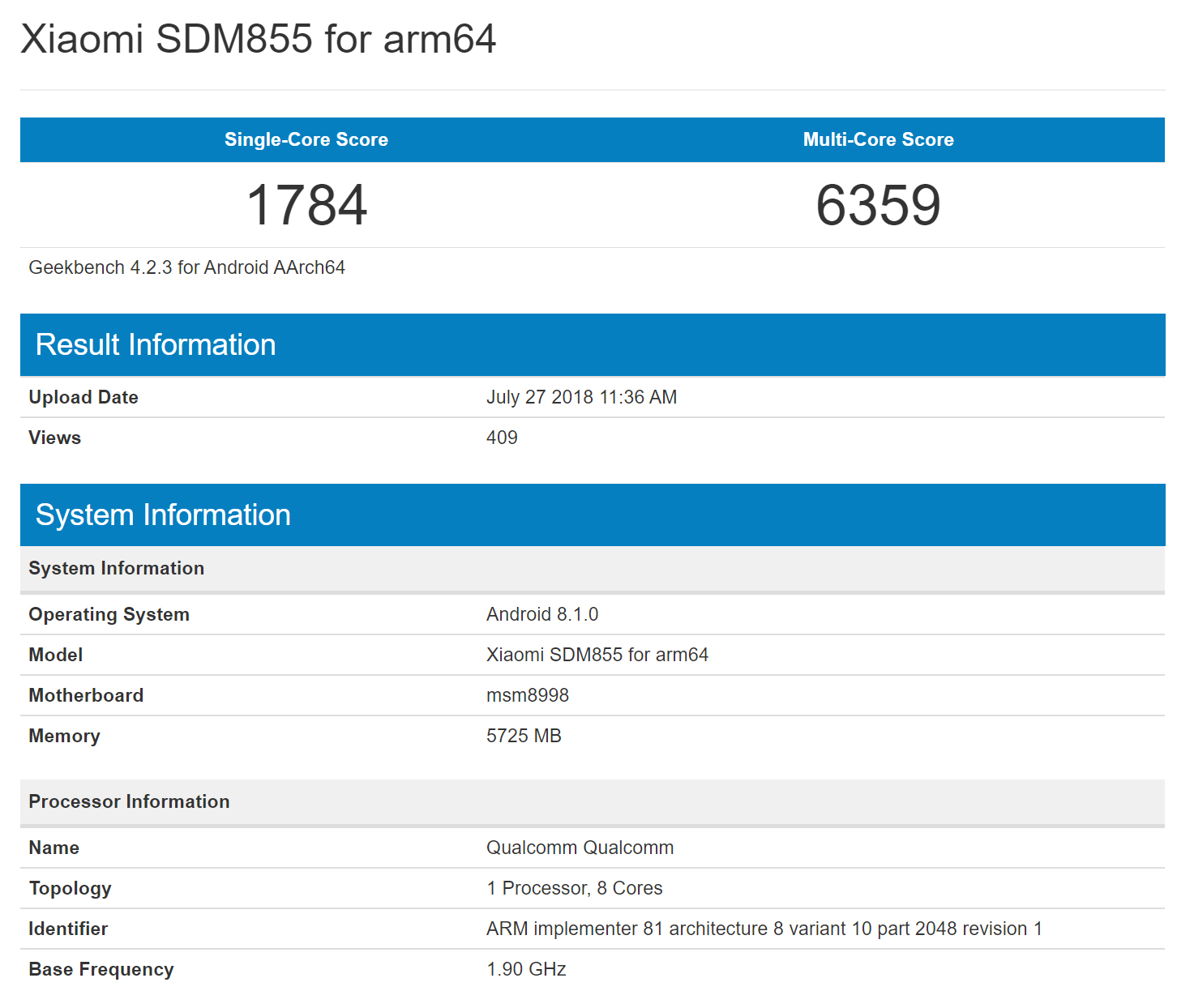The height and width of the screenshot is (1008, 1177).
Task: Click the Single-Core Score header
Action: pos(306,139)
